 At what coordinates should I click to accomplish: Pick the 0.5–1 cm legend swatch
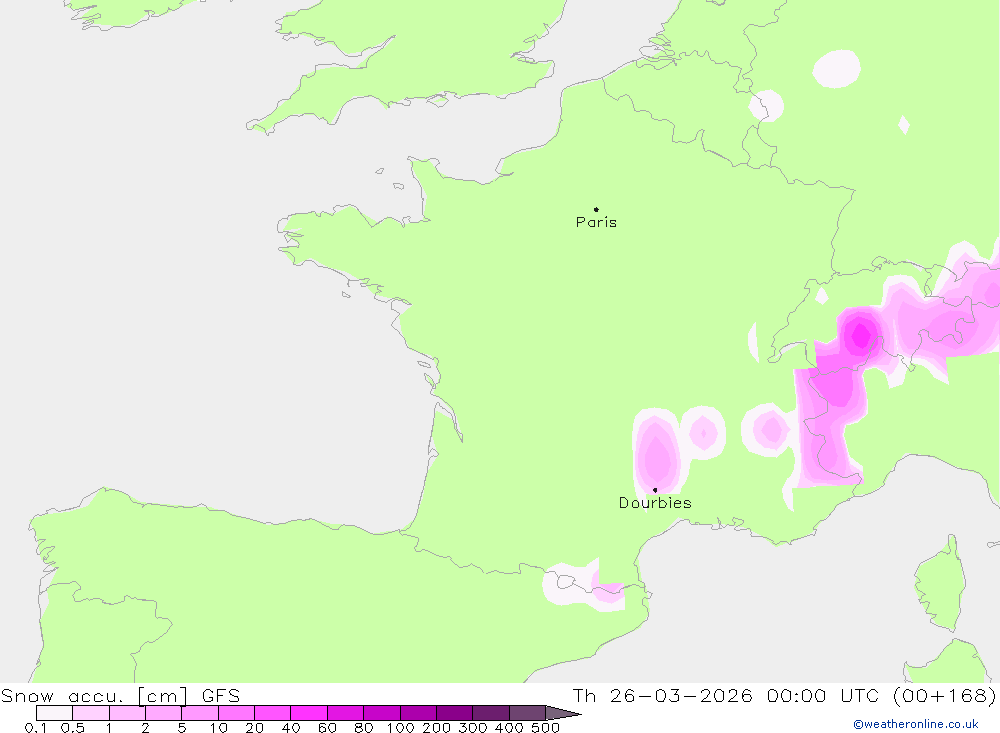[91, 713]
